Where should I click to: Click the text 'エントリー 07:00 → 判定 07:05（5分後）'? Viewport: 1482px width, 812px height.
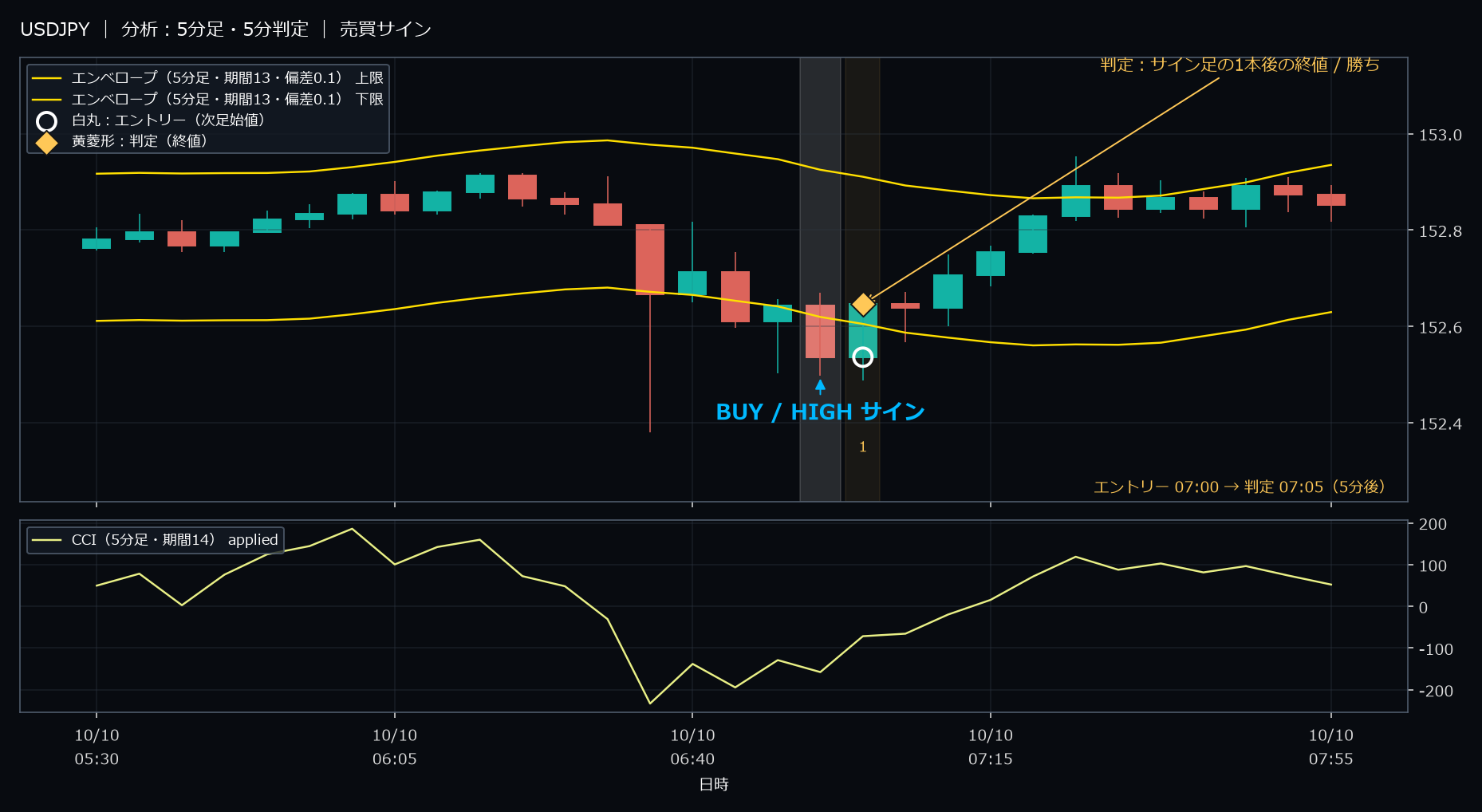1240,487
